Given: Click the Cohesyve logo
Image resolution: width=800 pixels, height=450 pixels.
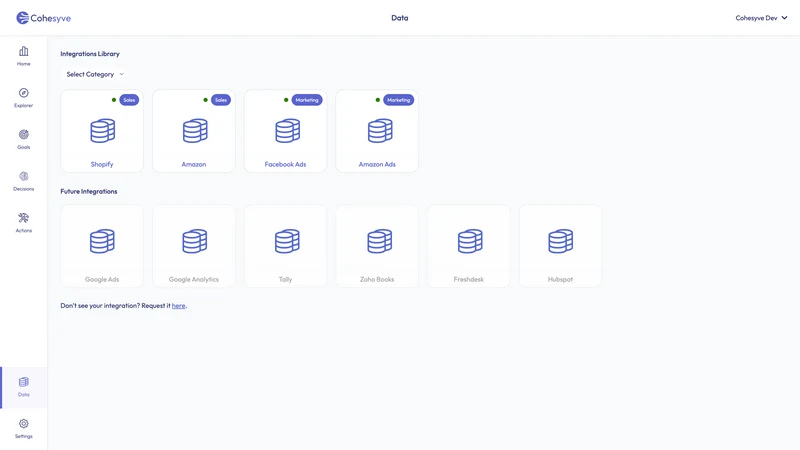Looking at the screenshot, I should point(43,18).
